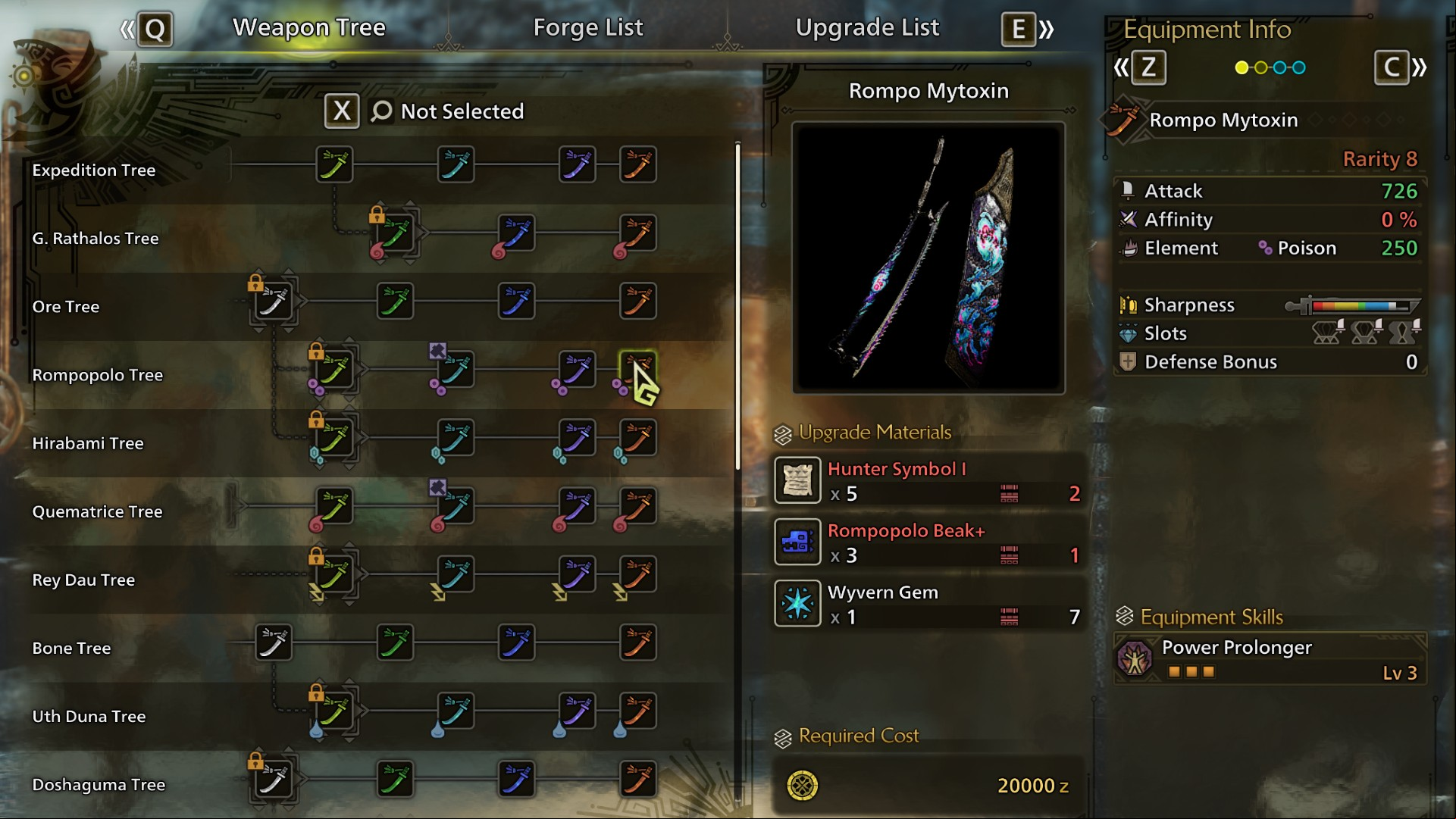Image resolution: width=1456 pixels, height=819 pixels.
Task: Click the Rompo Mytoxin weapon preview image
Action: point(928,258)
